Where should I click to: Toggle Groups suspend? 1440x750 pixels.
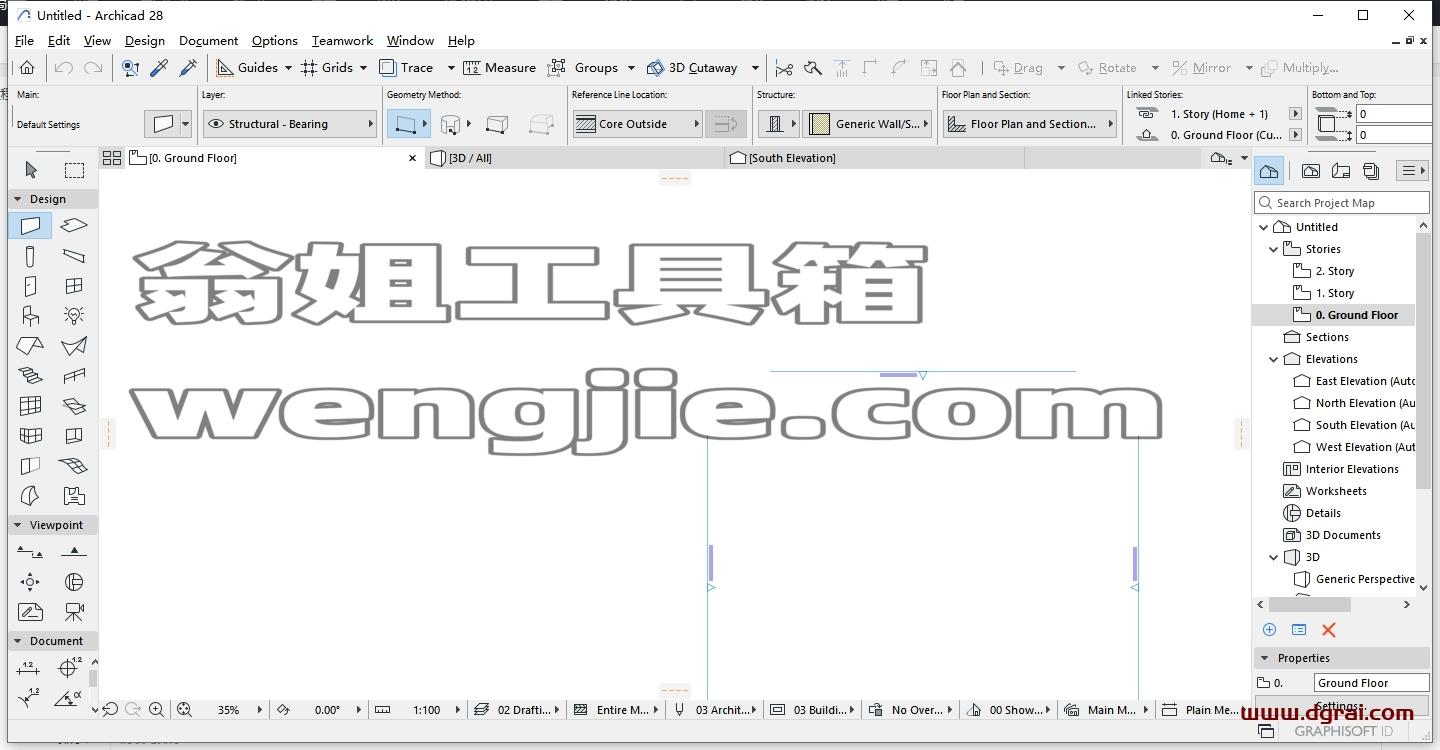tap(583, 68)
